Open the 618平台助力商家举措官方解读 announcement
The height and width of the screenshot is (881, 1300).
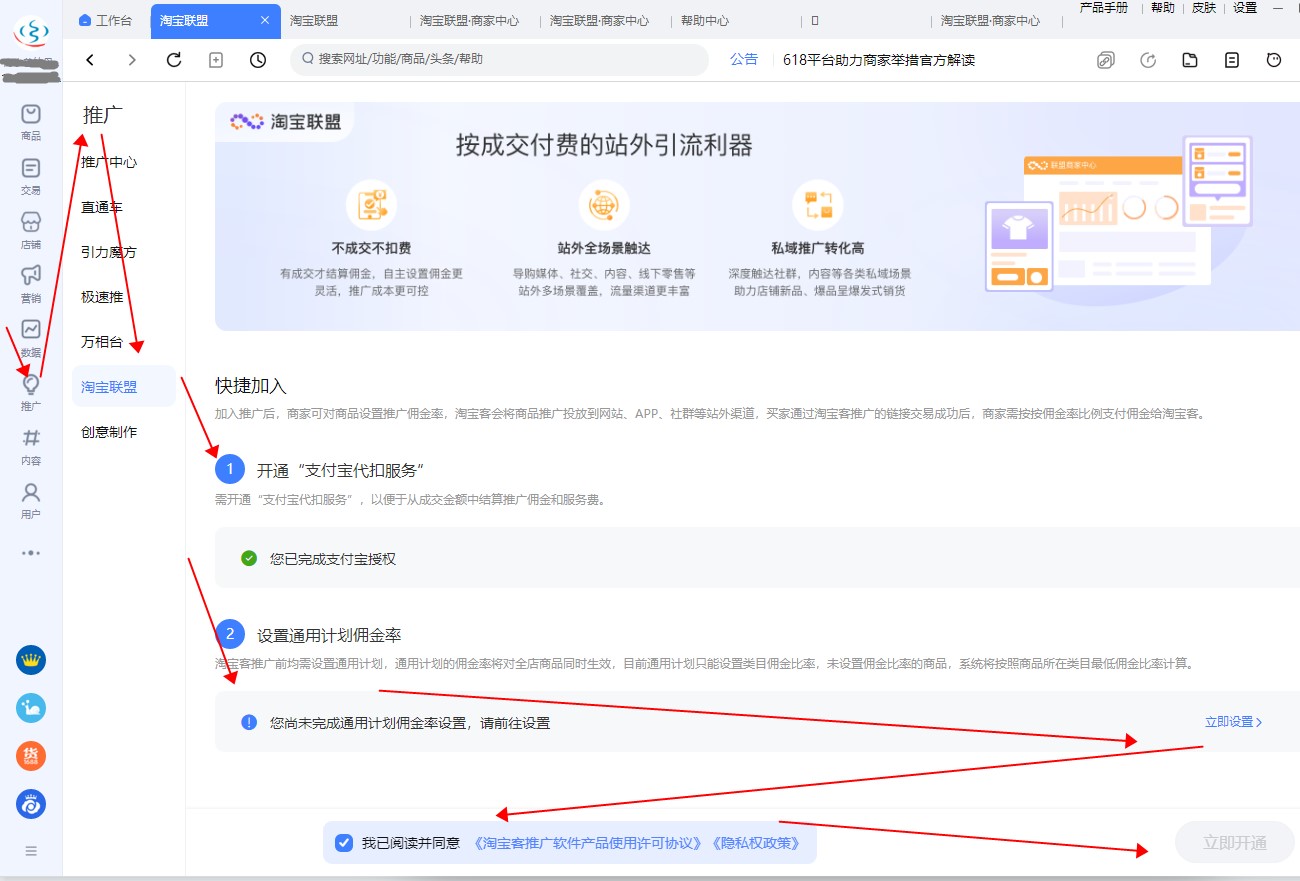click(879, 60)
